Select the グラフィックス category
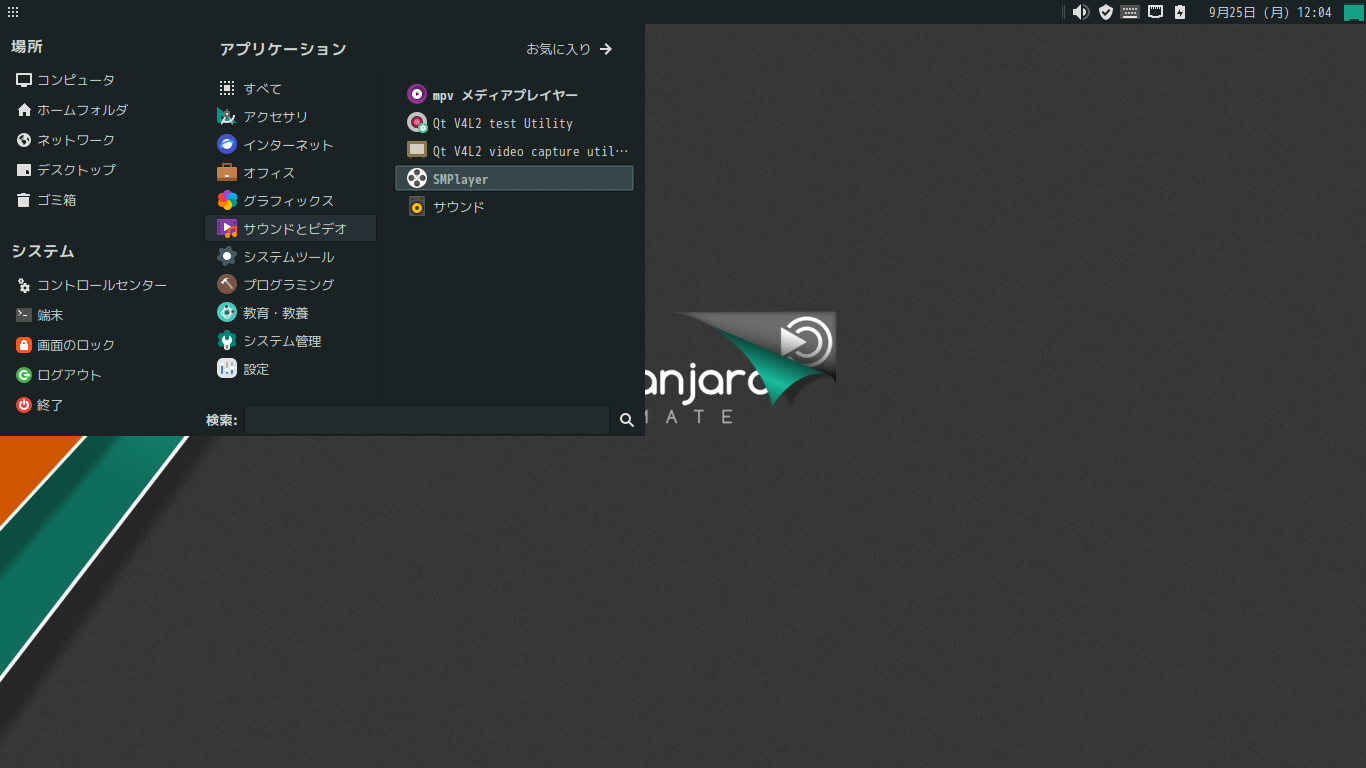 pyautogui.click(x=290, y=200)
